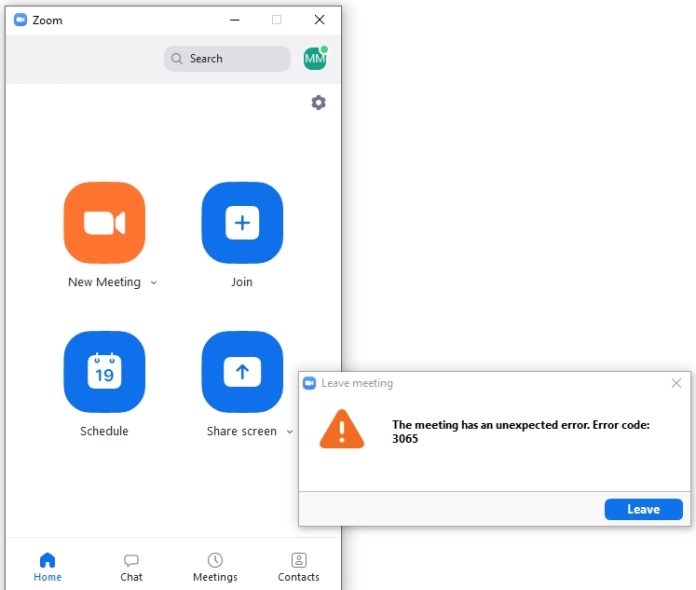696x590 pixels.
Task: Open the Meetings tab
Action: [x=215, y=567]
